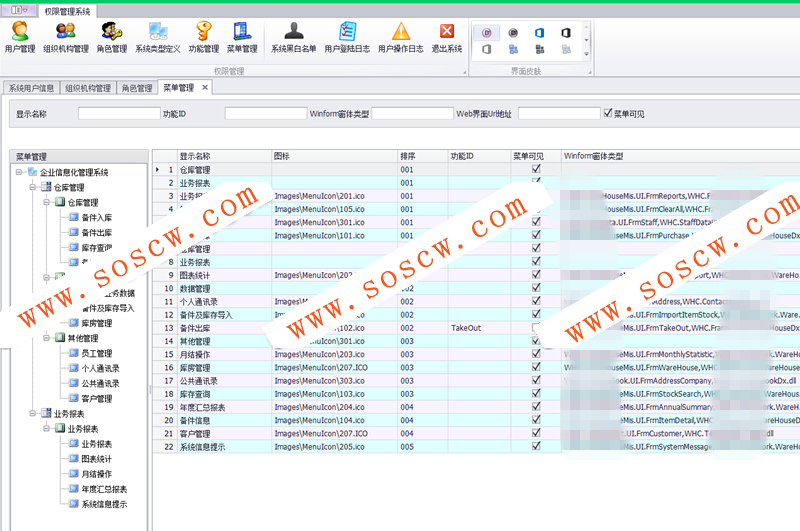Switch to 系统用户信息 tab
The width and height of the screenshot is (800, 531).
[x=31, y=88]
